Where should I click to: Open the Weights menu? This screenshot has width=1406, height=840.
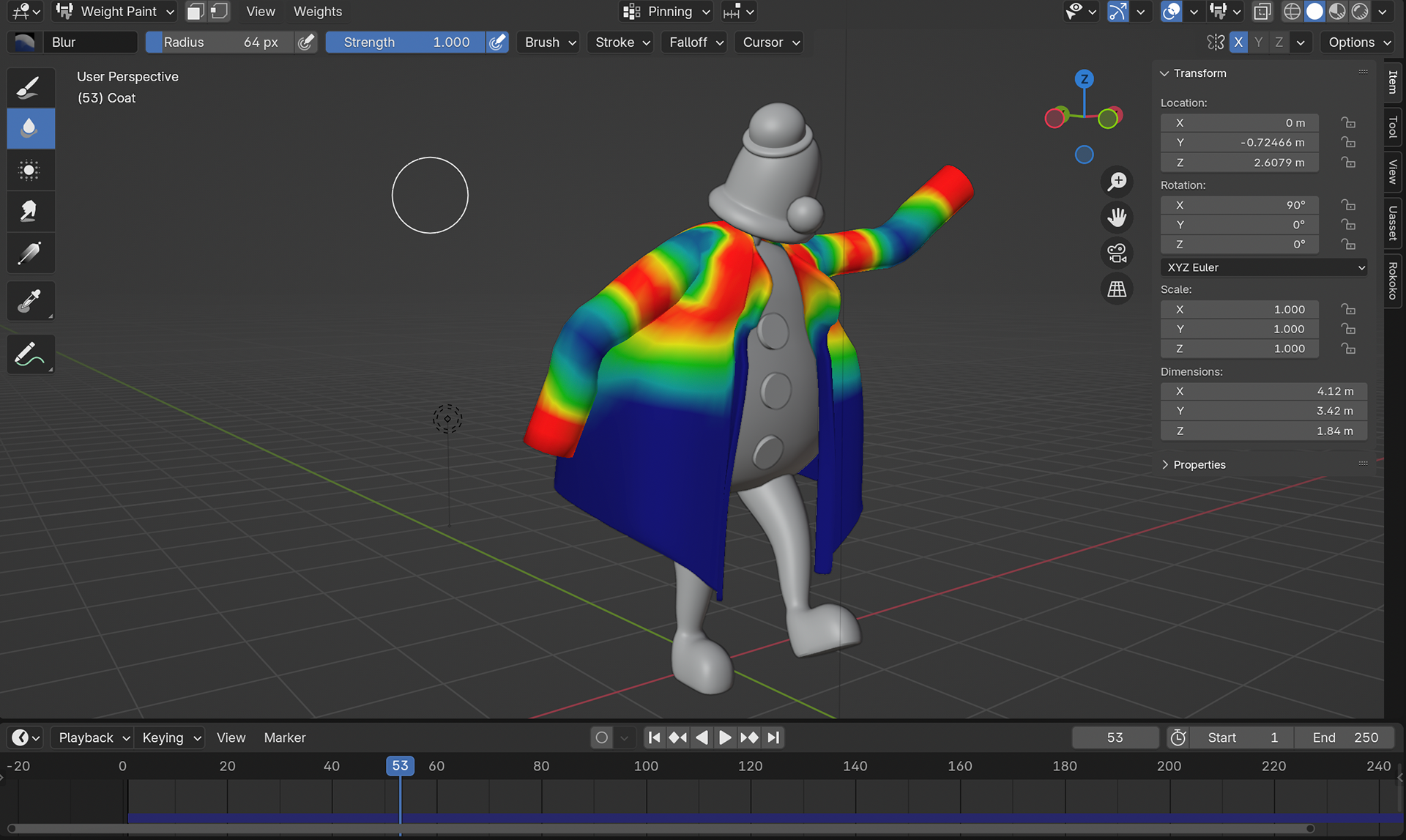[x=318, y=12]
